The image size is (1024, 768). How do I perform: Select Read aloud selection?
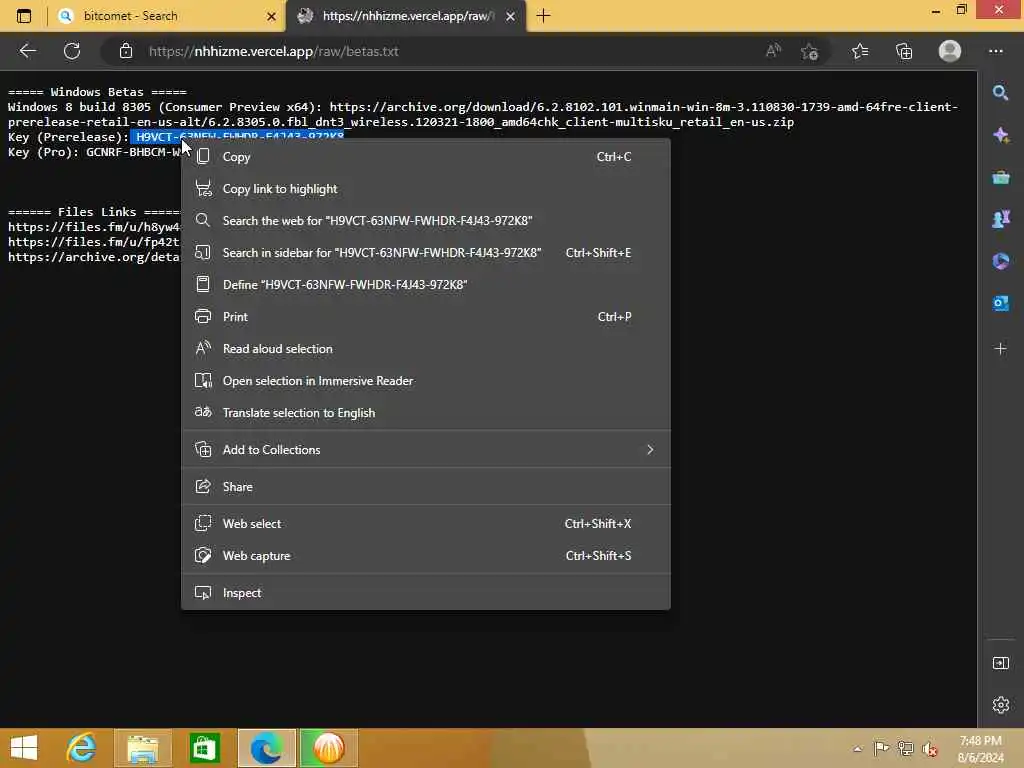(x=426, y=349)
